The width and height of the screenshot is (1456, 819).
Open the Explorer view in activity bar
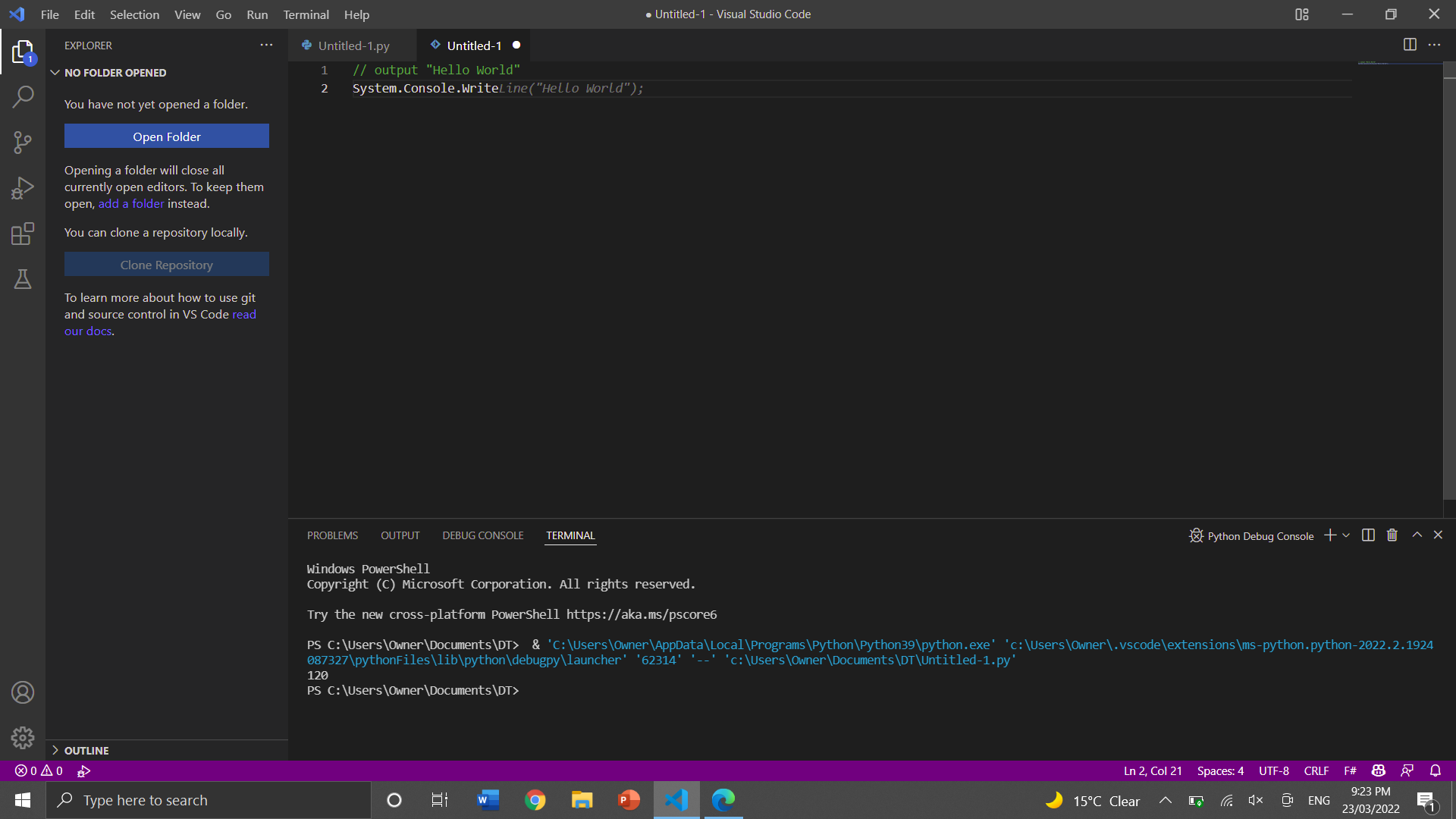pyautogui.click(x=23, y=52)
